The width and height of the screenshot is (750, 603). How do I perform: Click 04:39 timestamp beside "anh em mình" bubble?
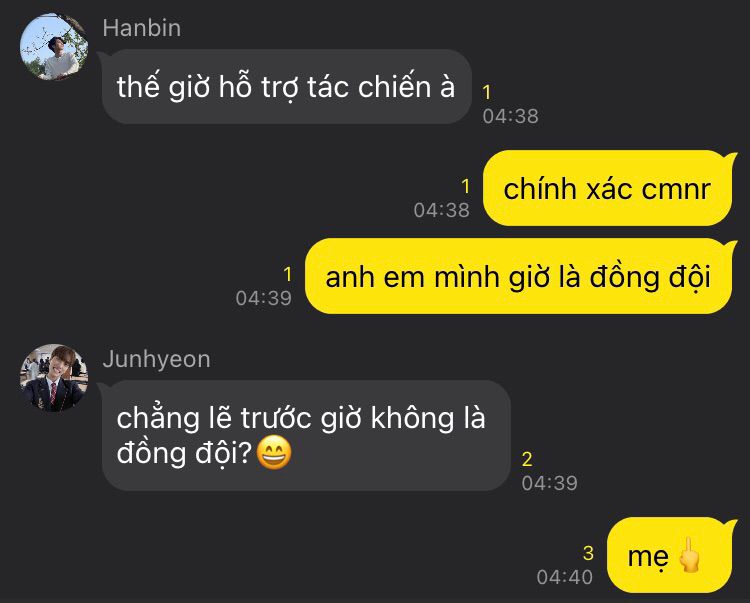pyautogui.click(x=264, y=298)
